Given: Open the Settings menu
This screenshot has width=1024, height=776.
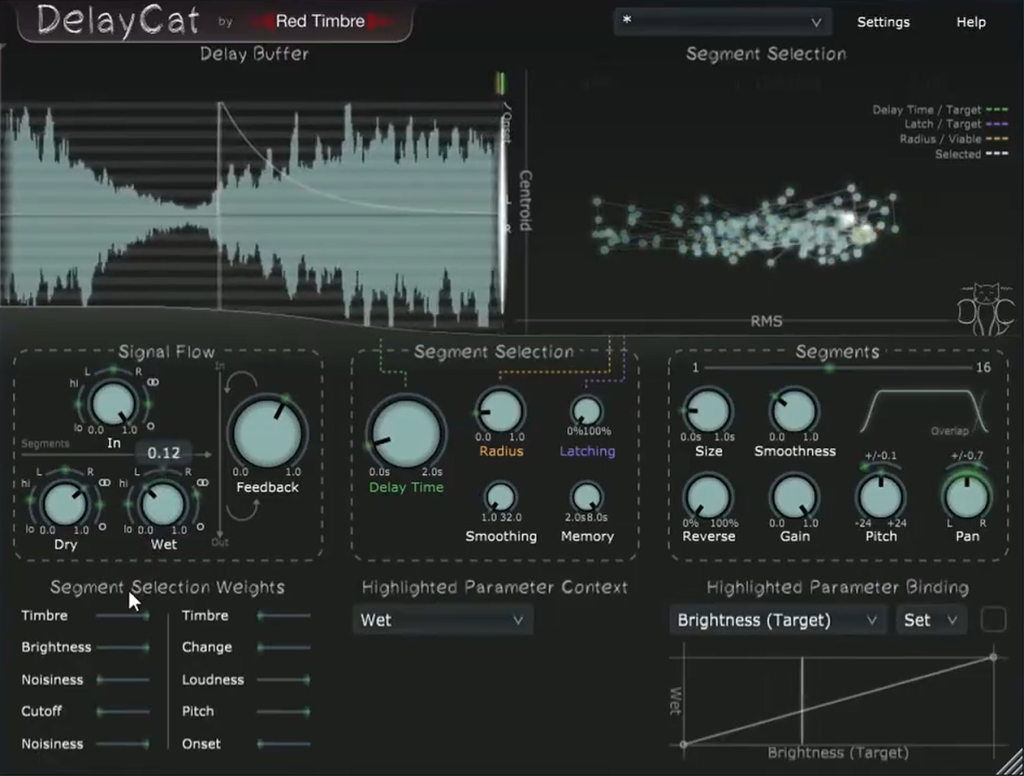Looking at the screenshot, I should [x=883, y=22].
